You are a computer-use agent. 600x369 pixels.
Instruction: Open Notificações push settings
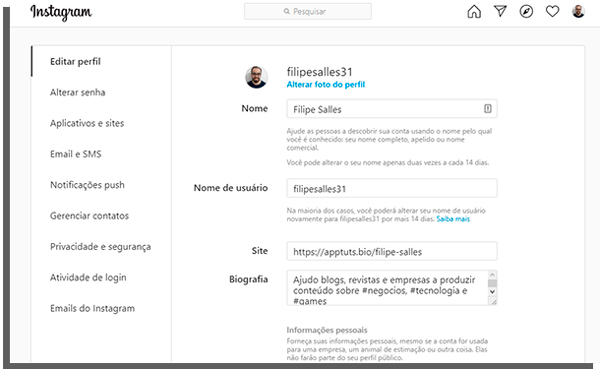pyautogui.click(x=87, y=185)
